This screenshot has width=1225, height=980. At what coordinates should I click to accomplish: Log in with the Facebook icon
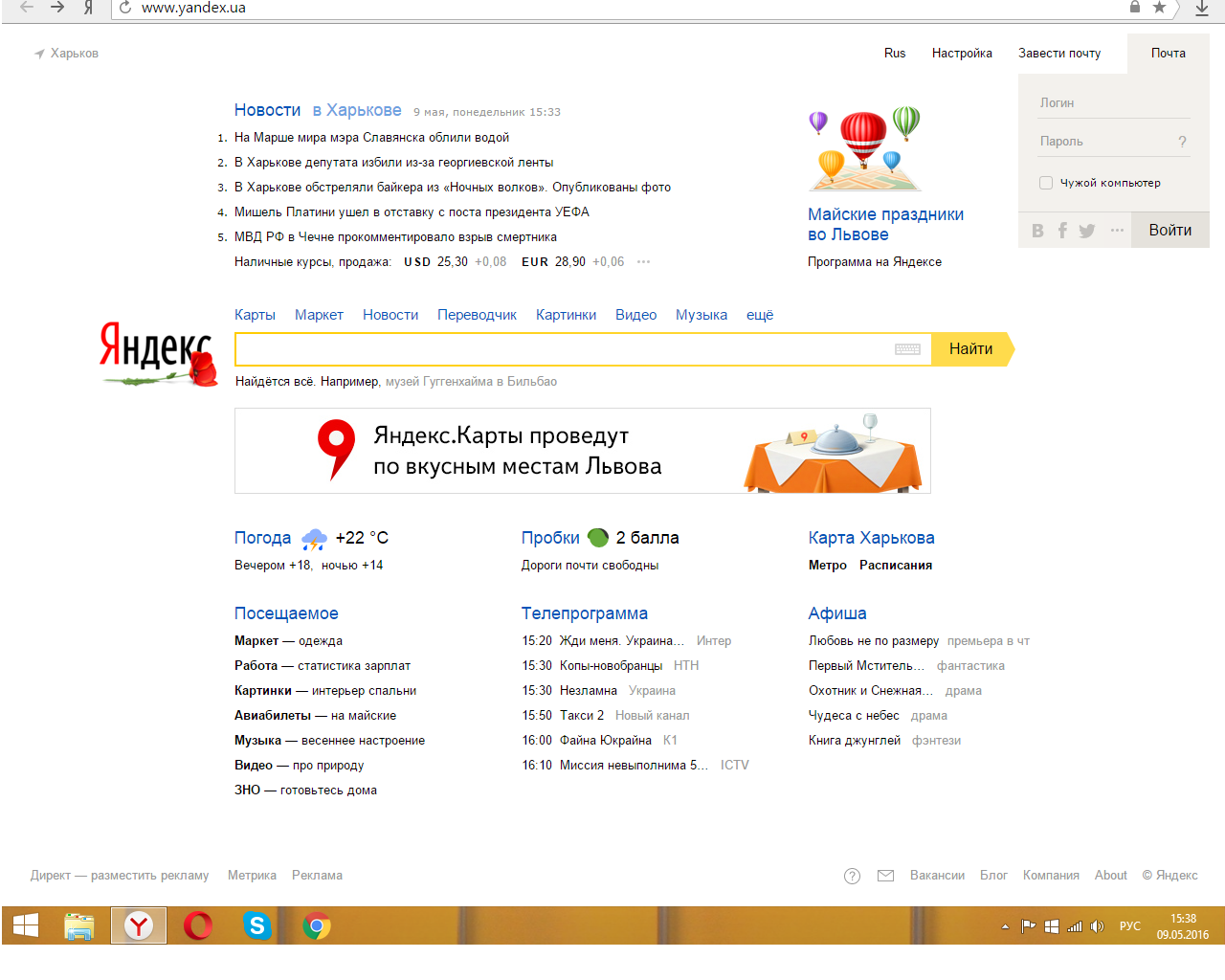tap(1062, 231)
